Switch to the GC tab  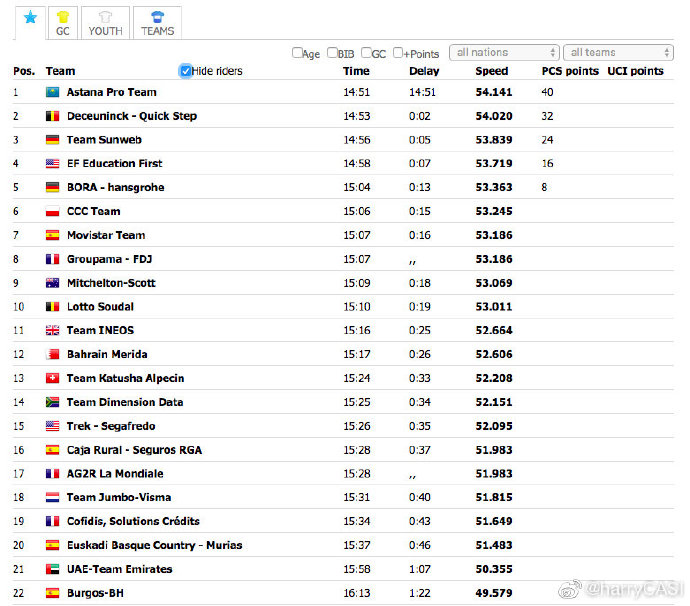(x=63, y=23)
